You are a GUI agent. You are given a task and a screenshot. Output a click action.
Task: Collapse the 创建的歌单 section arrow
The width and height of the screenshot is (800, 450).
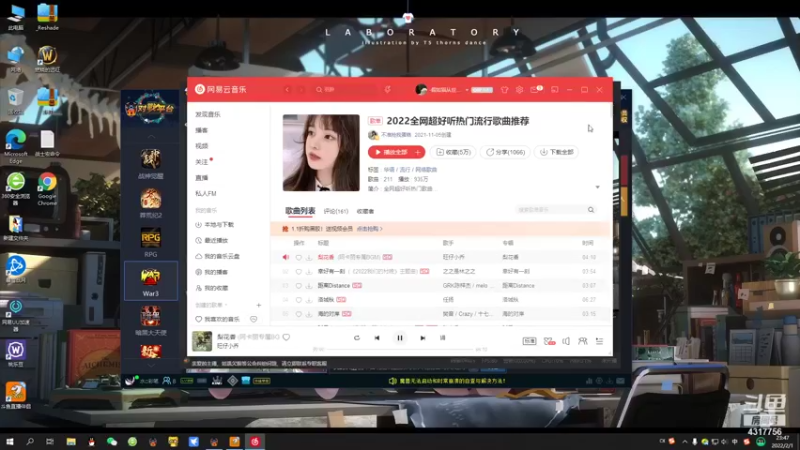226,305
